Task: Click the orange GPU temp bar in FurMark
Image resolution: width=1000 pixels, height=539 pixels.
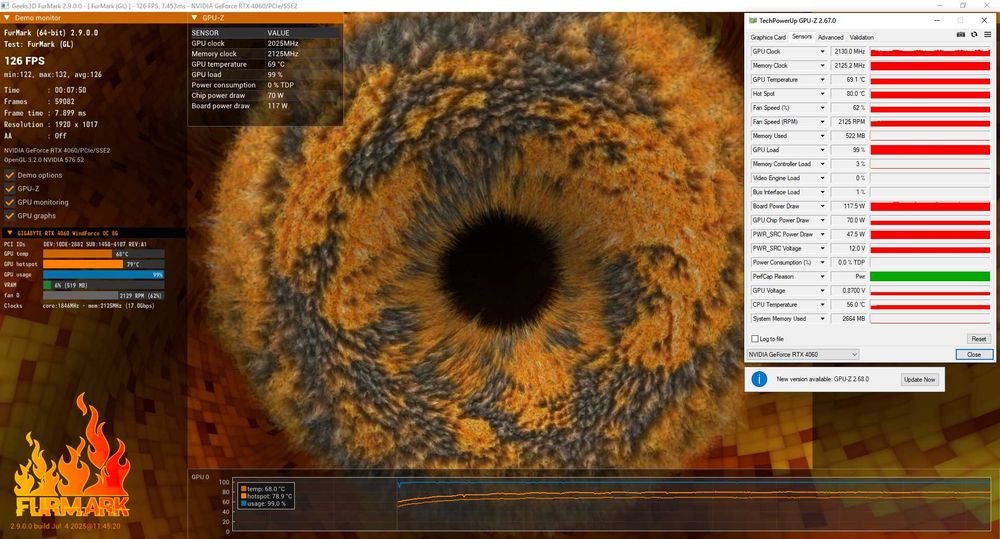Action: coord(77,254)
